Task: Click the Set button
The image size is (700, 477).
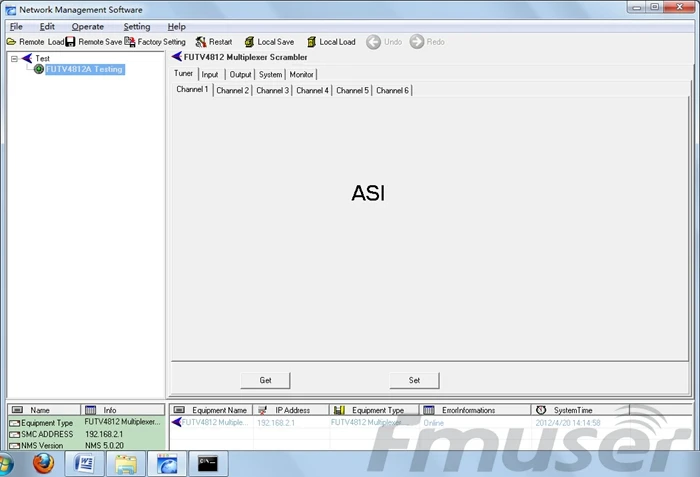Action: [x=414, y=380]
